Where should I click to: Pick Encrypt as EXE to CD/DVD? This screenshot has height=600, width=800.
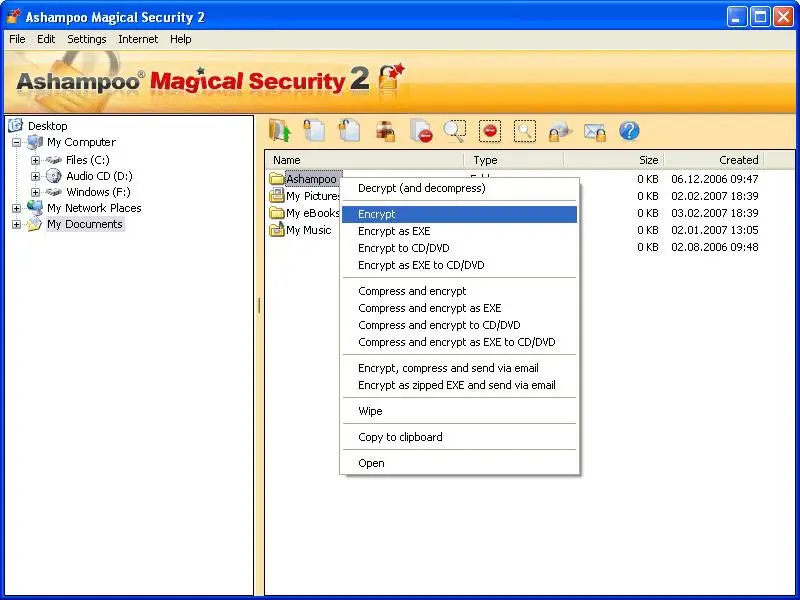tap(460, 265)
